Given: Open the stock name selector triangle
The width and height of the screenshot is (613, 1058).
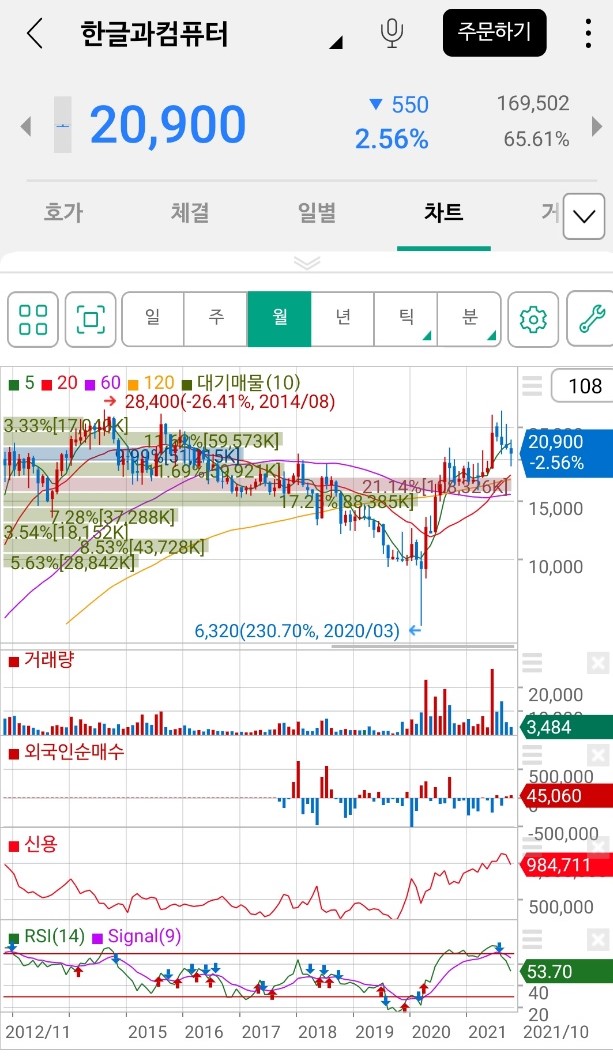Looking at the screenshot, I should point(336,43).
